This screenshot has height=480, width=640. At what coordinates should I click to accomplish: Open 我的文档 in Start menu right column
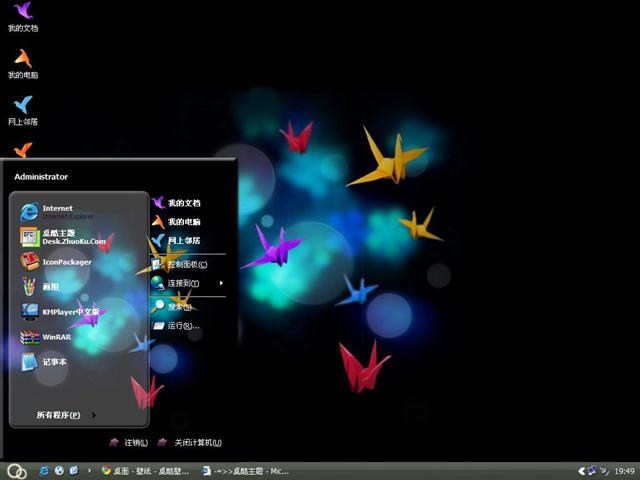(176, 203)
